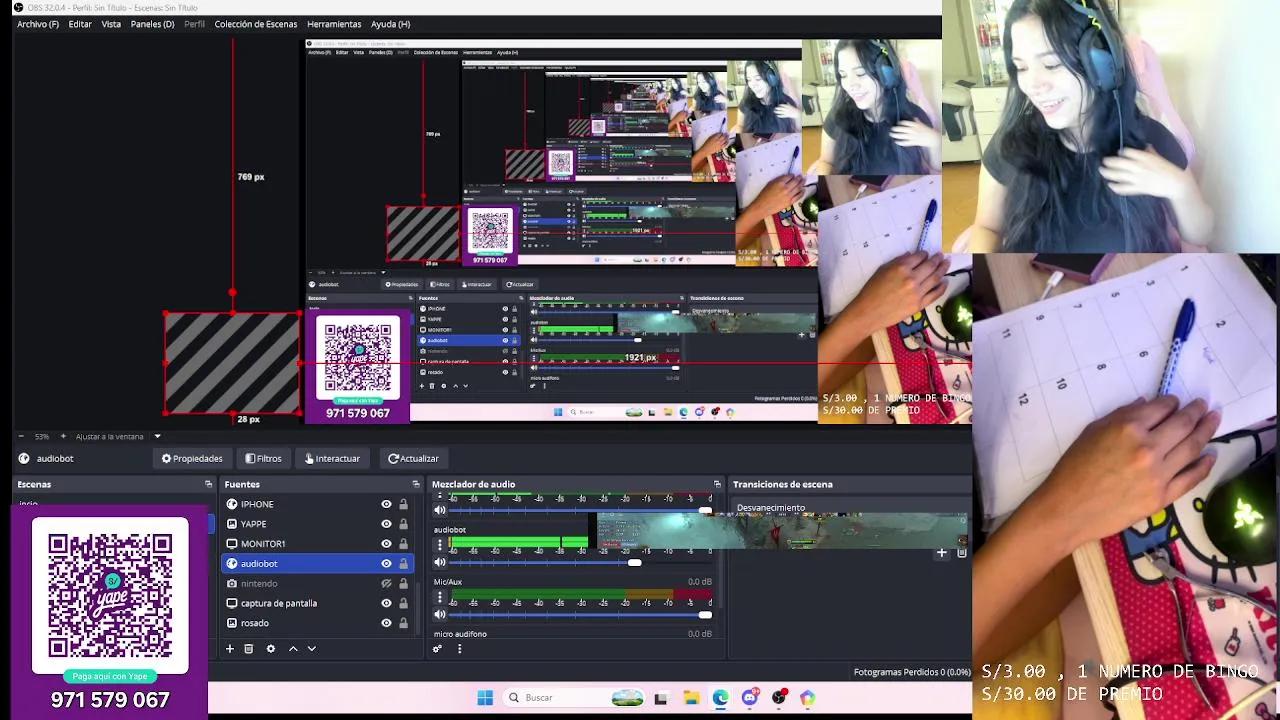Viewport: 1280px width, 720px height.
Task: Open the Archivo (F) menu
Action: (38, 24)
